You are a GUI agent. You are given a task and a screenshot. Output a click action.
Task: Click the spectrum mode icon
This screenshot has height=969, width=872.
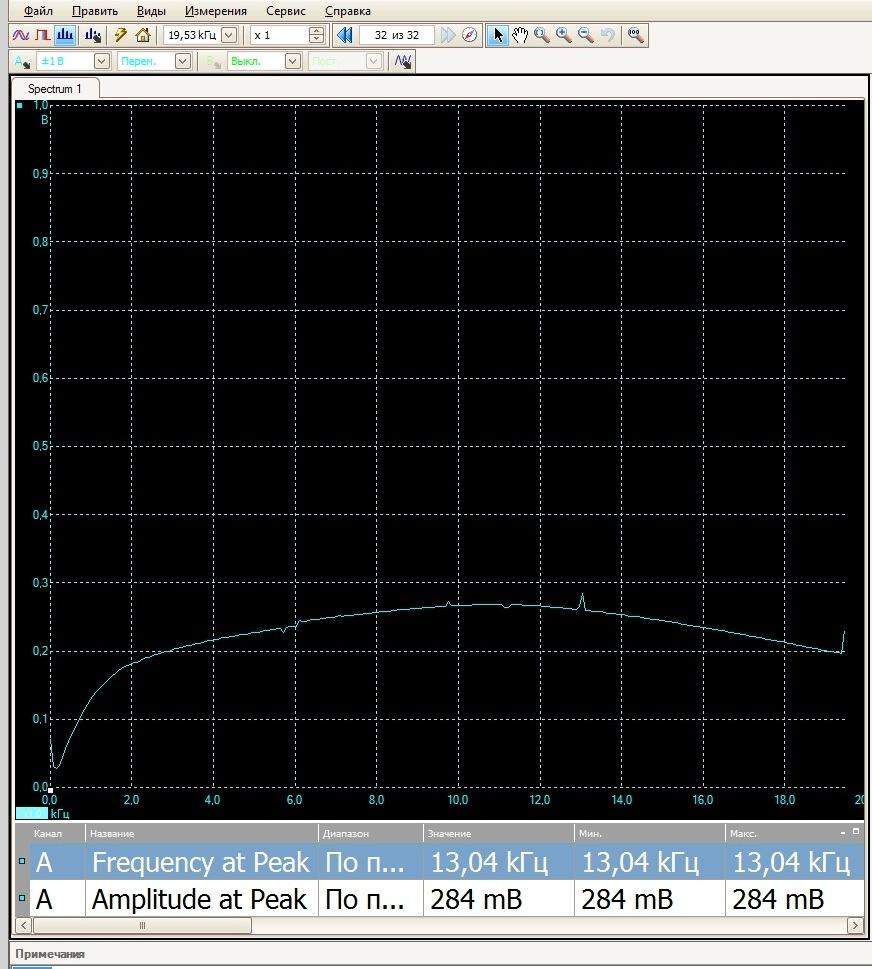pyautogui.click(x=64, y=35)
